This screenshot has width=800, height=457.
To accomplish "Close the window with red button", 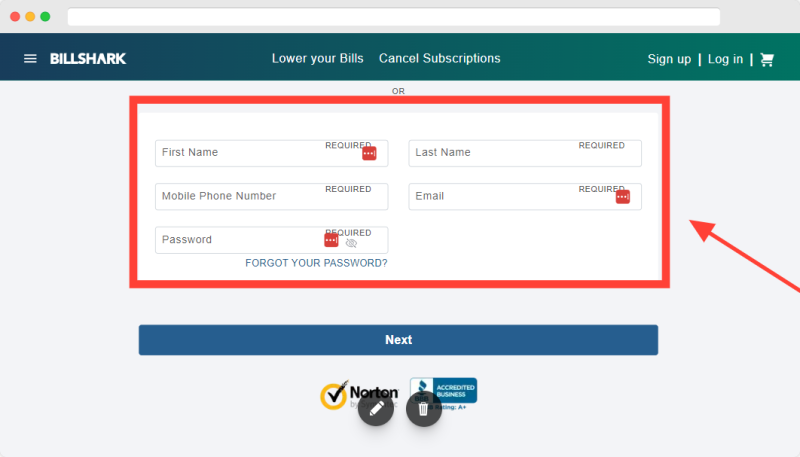I will click(15, 17).
